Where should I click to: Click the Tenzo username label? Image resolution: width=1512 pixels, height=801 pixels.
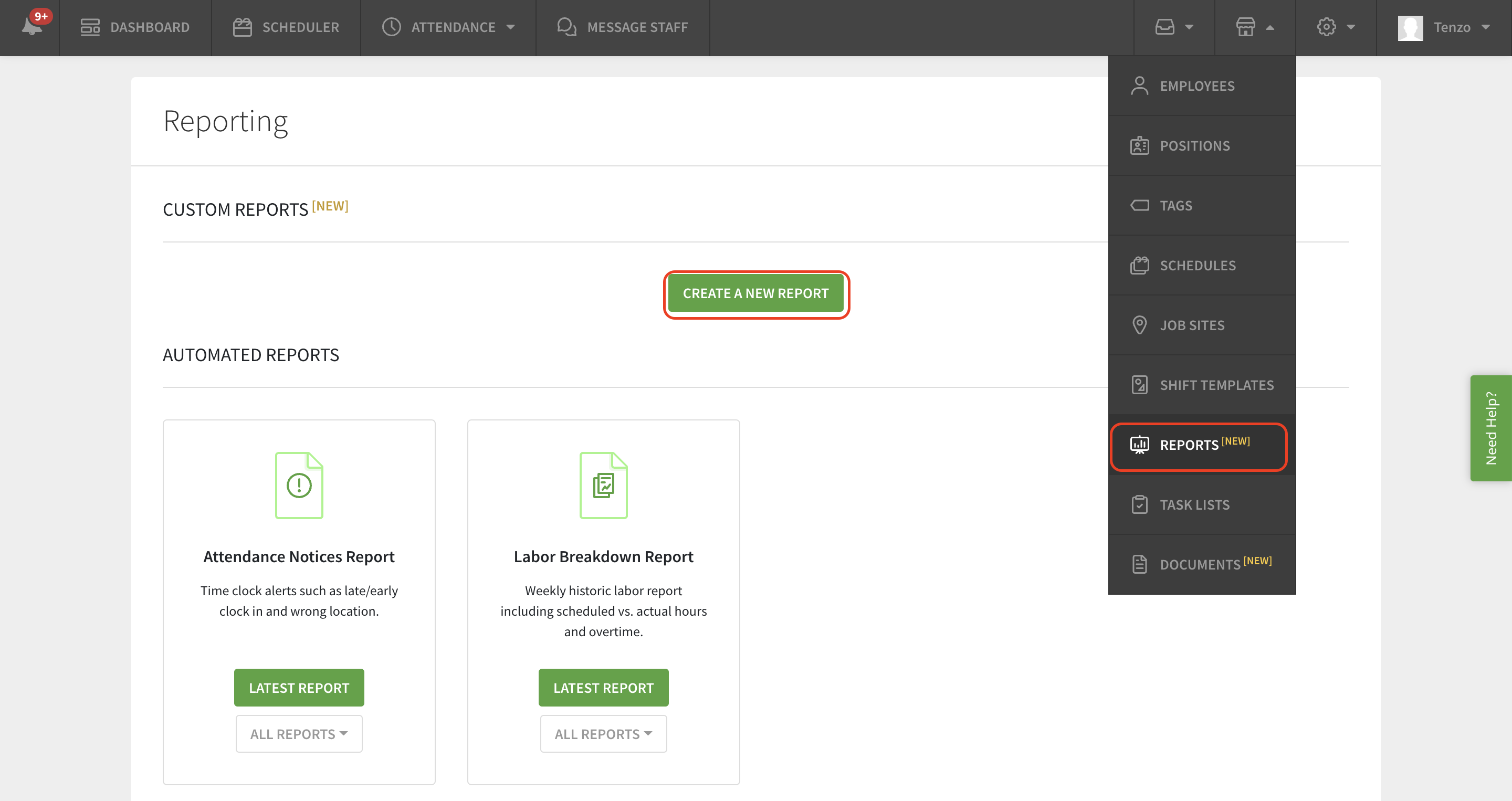[1452, 28]
